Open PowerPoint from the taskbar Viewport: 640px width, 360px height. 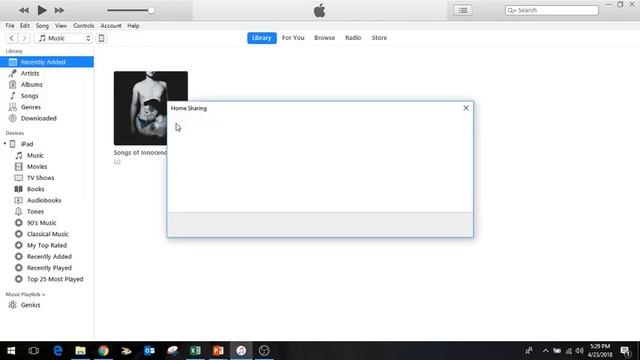tap(218, 351)
